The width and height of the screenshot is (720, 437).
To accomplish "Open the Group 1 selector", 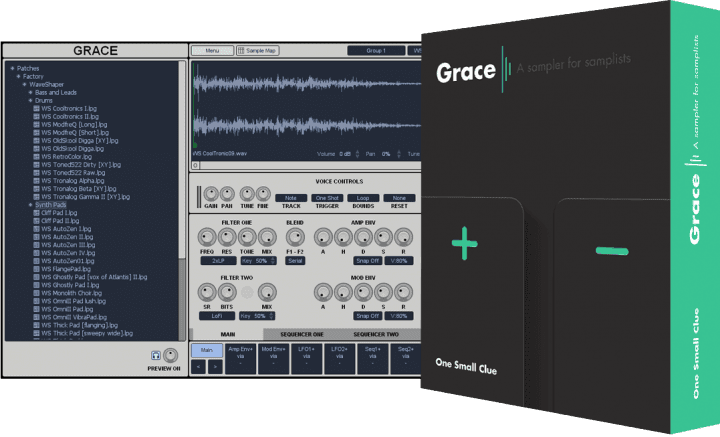I will click(x=376, y=50).
